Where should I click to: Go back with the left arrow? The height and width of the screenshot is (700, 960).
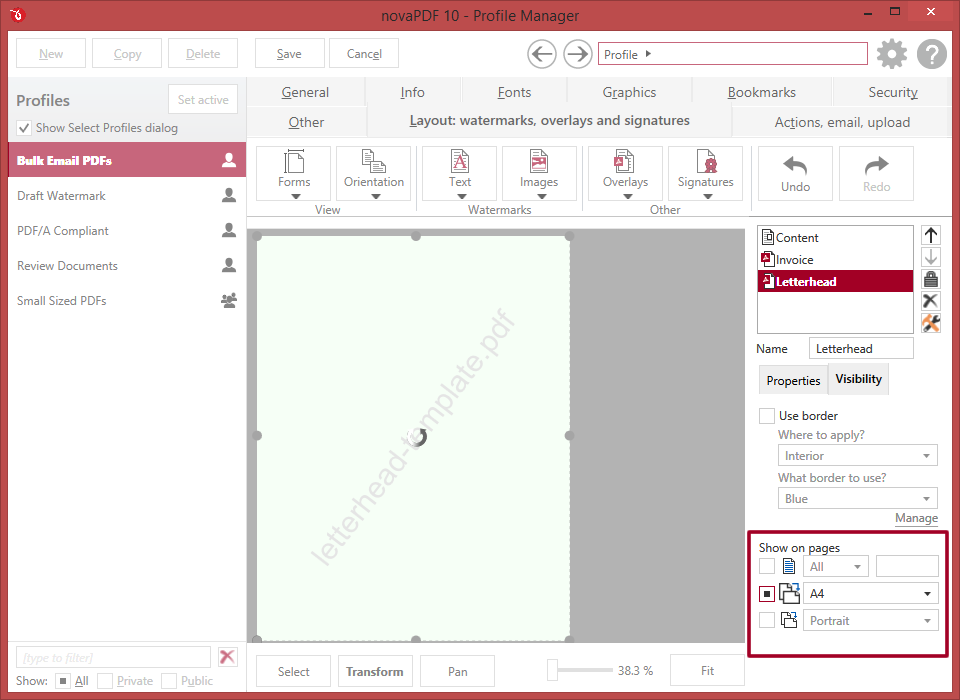point(542,55)
